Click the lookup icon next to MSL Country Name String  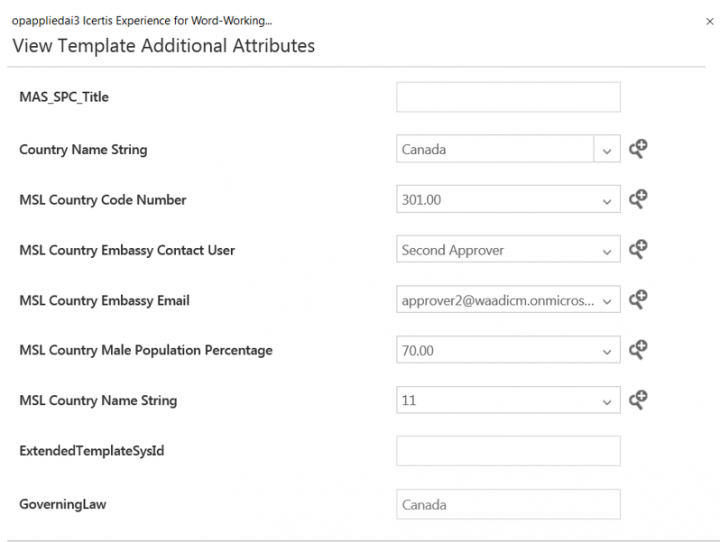click(x=638, y=400)
